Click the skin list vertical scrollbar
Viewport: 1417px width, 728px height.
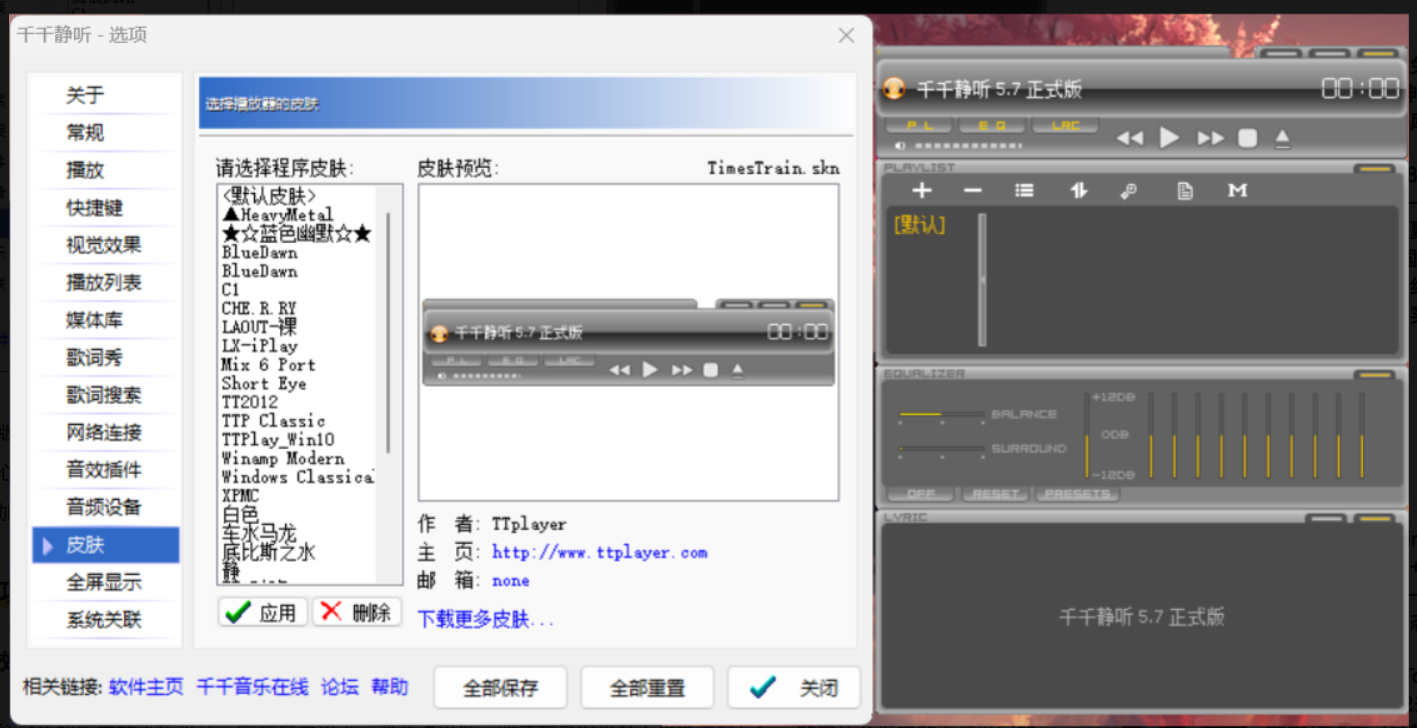[x=388, y=333]
